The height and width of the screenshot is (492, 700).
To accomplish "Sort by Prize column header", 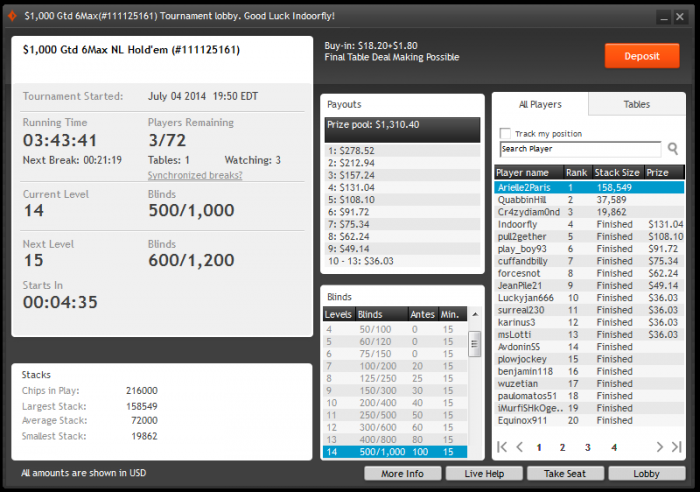I will 664,172.
